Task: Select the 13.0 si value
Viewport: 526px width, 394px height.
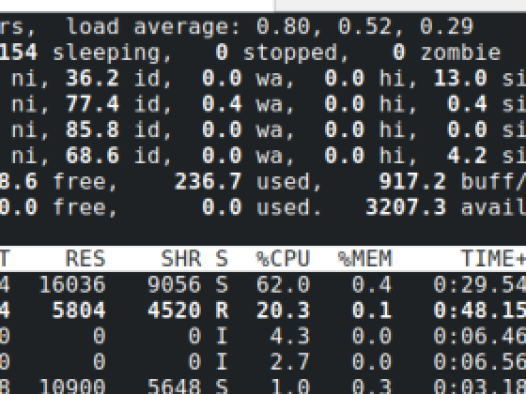Action: tap(460, 78)
